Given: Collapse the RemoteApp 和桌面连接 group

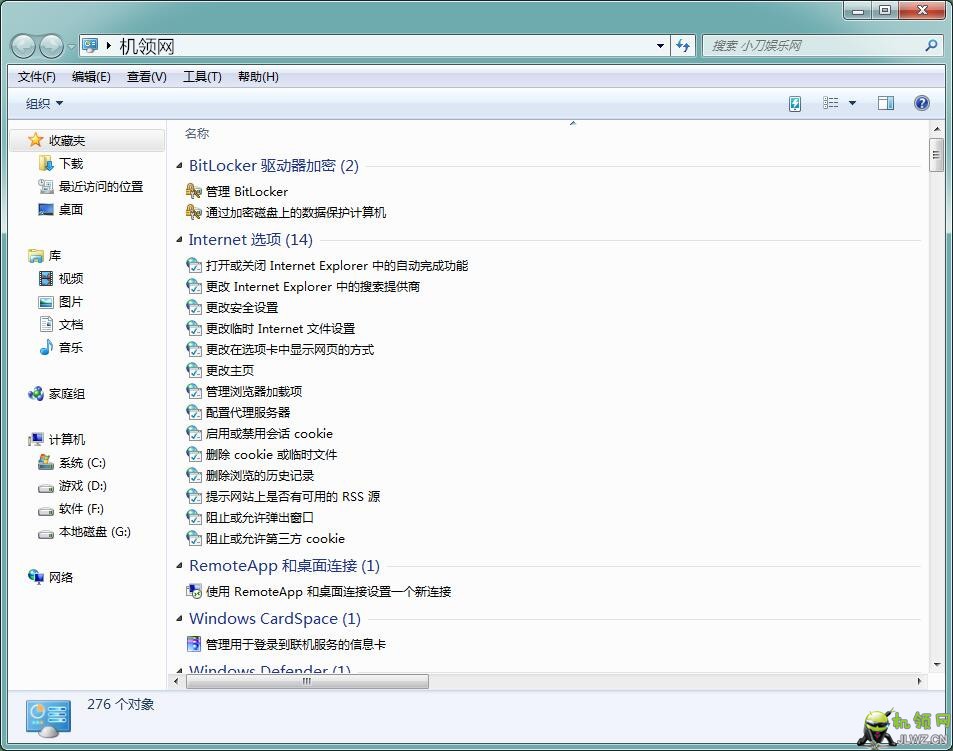Looking at the screenshot, I should pyautogui.click(x=179, y=566).
